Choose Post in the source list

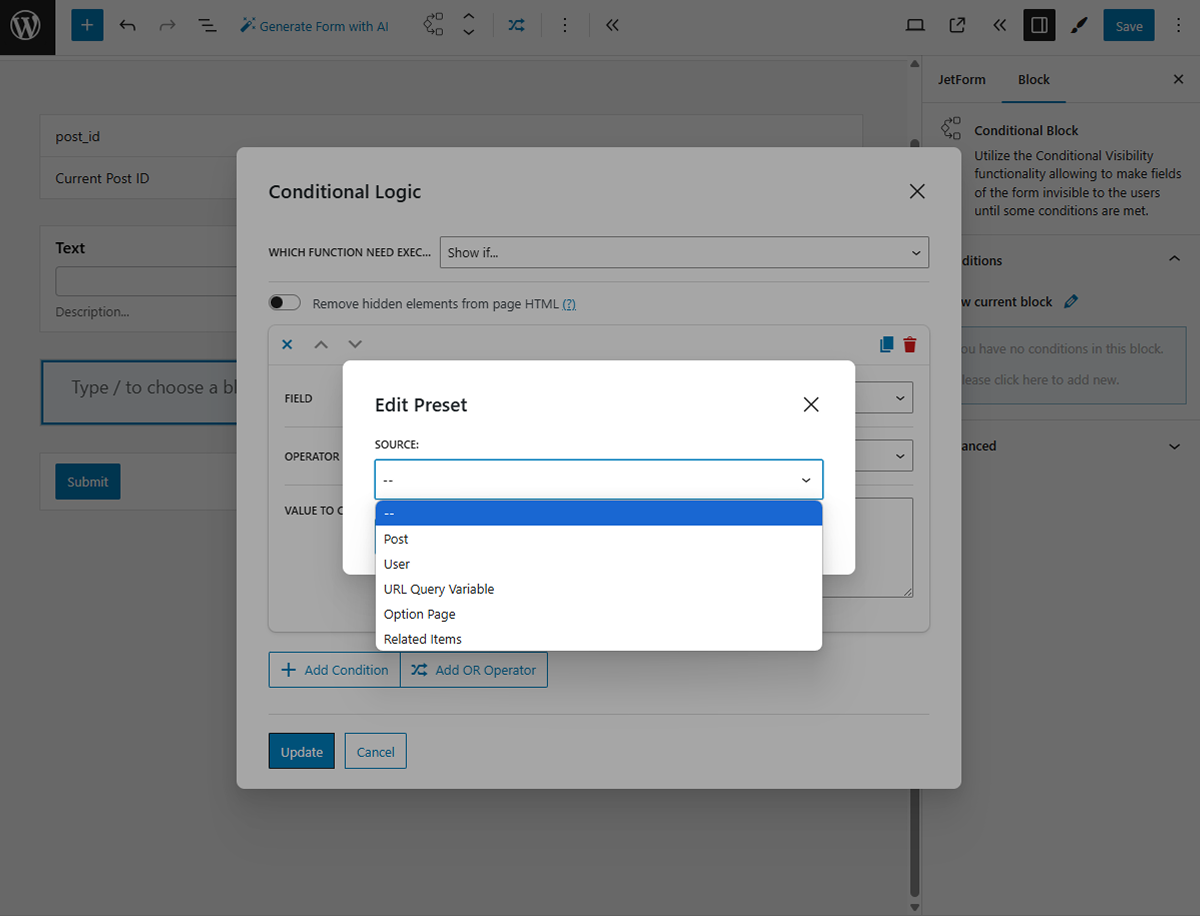click(395, 538)
